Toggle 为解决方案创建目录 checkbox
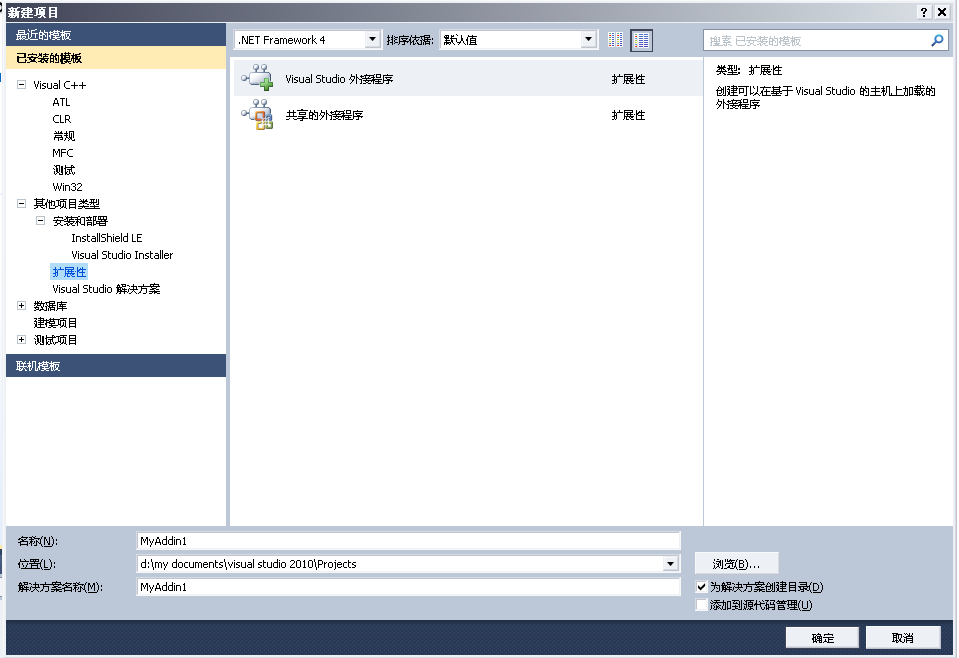This screenshot has width=959, height=658. click(702, 587)
